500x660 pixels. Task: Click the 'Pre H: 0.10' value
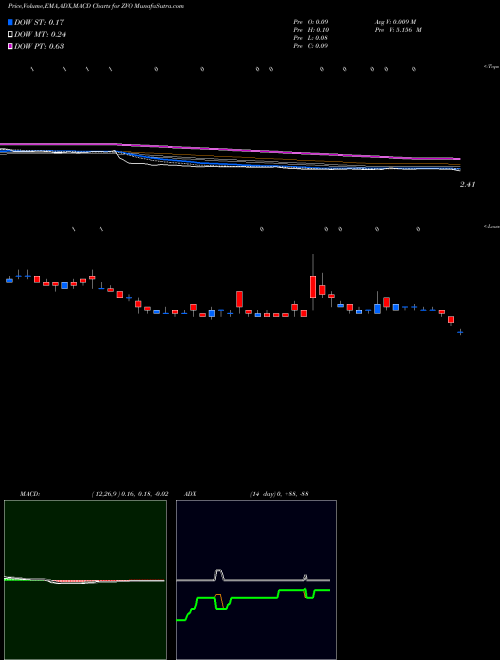(x=311, y=30)
